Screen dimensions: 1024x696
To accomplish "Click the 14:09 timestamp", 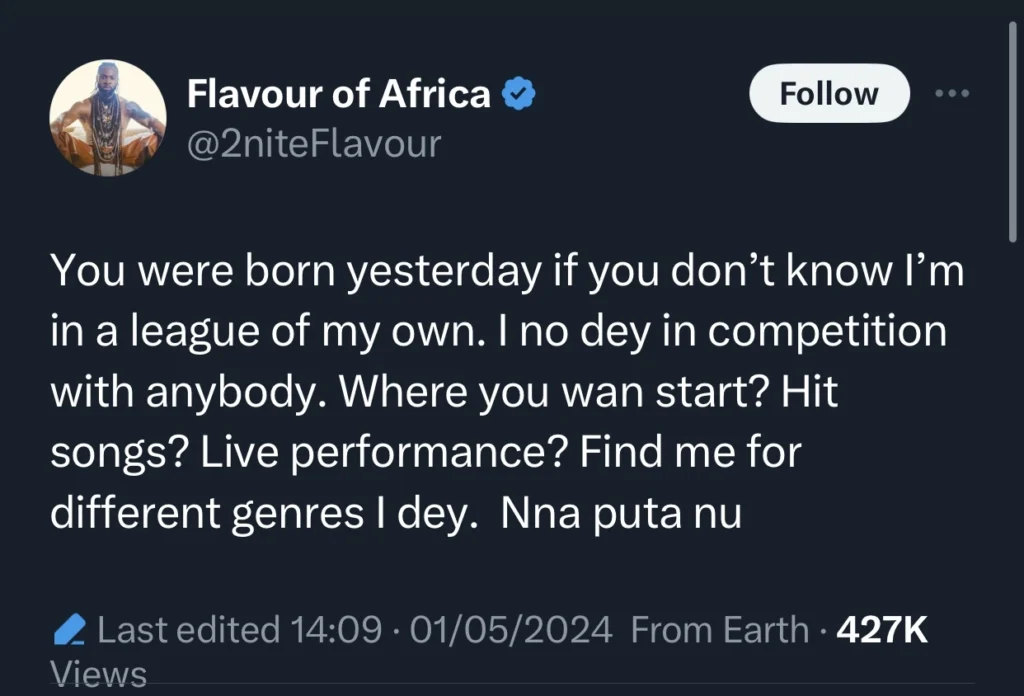I will click(336, 630).
